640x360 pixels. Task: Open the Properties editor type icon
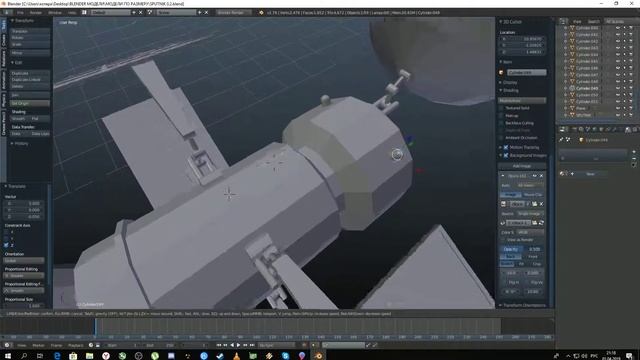[563, 129]
